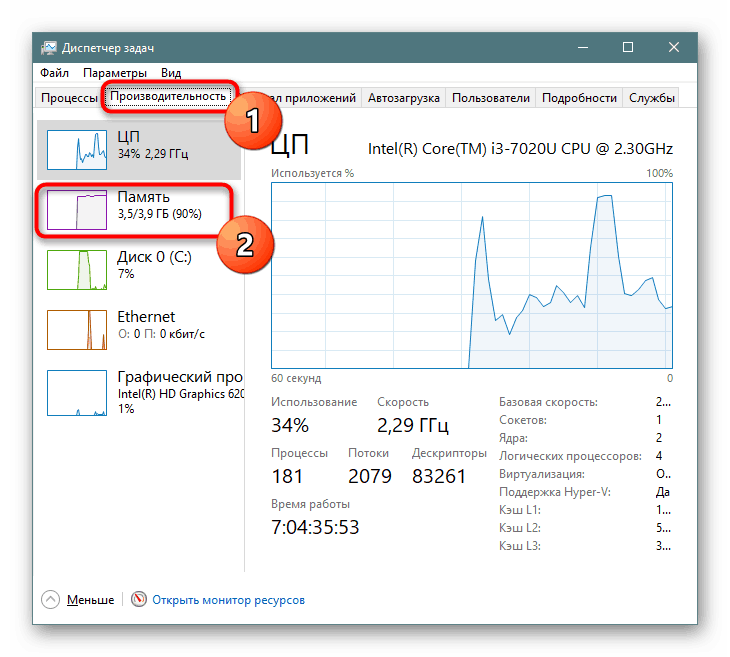The height and width of the screenshot is (657, 730).
Task: Click the main CPU usage graph
Action: [x=472, y=275]
